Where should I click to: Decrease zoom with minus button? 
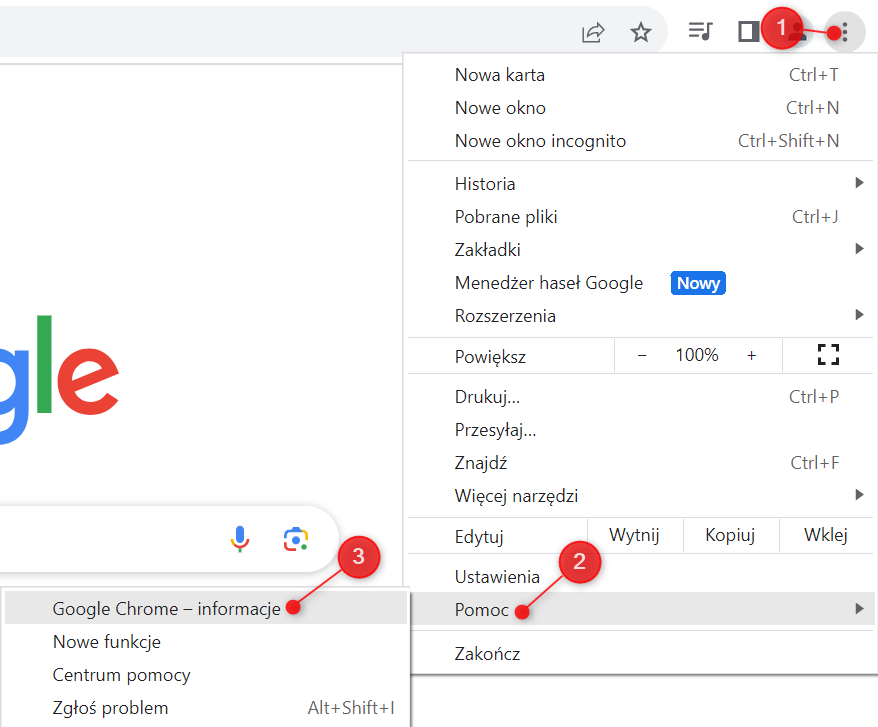point(642,355)
